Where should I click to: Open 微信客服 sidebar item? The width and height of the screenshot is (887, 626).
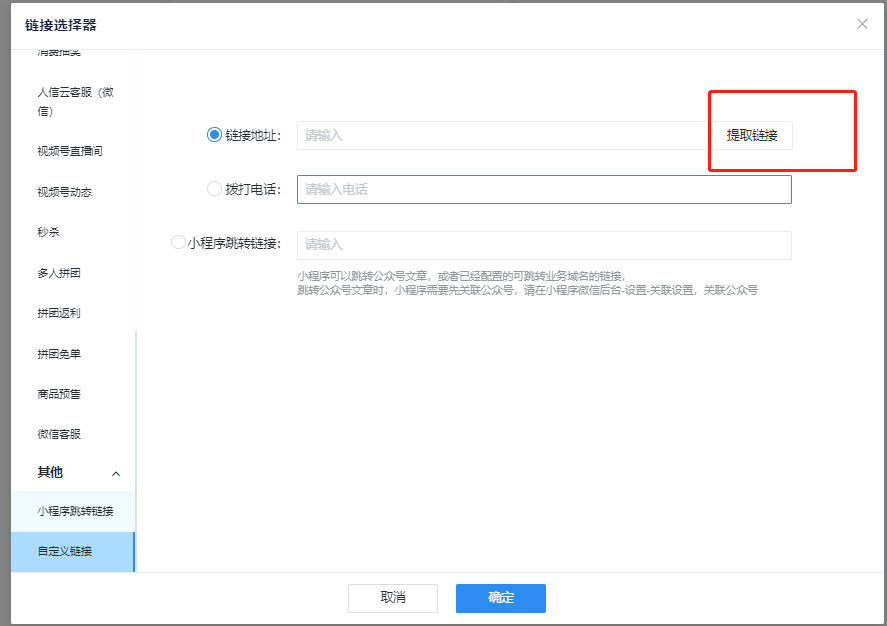[59, 434]
